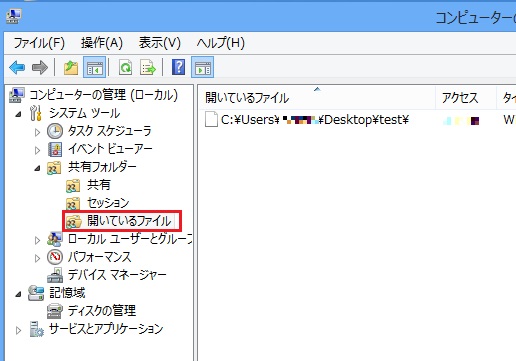Collapse the システム ツール node

[18, 114]
